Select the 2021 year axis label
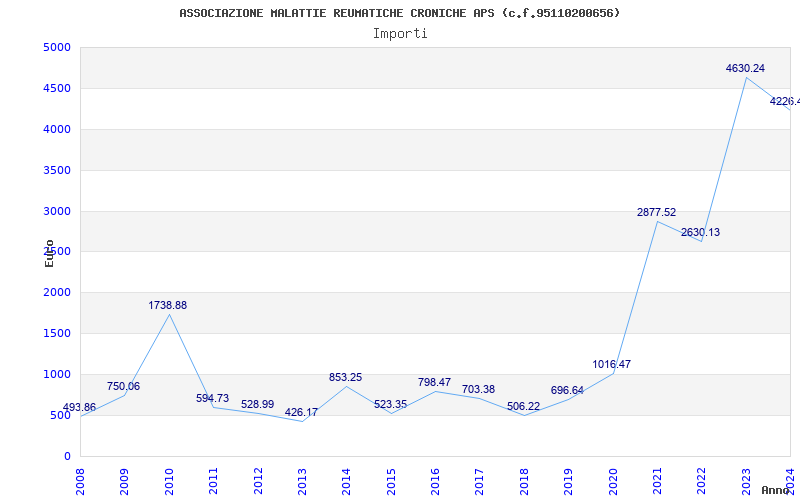800x500 pixels. 657,480
